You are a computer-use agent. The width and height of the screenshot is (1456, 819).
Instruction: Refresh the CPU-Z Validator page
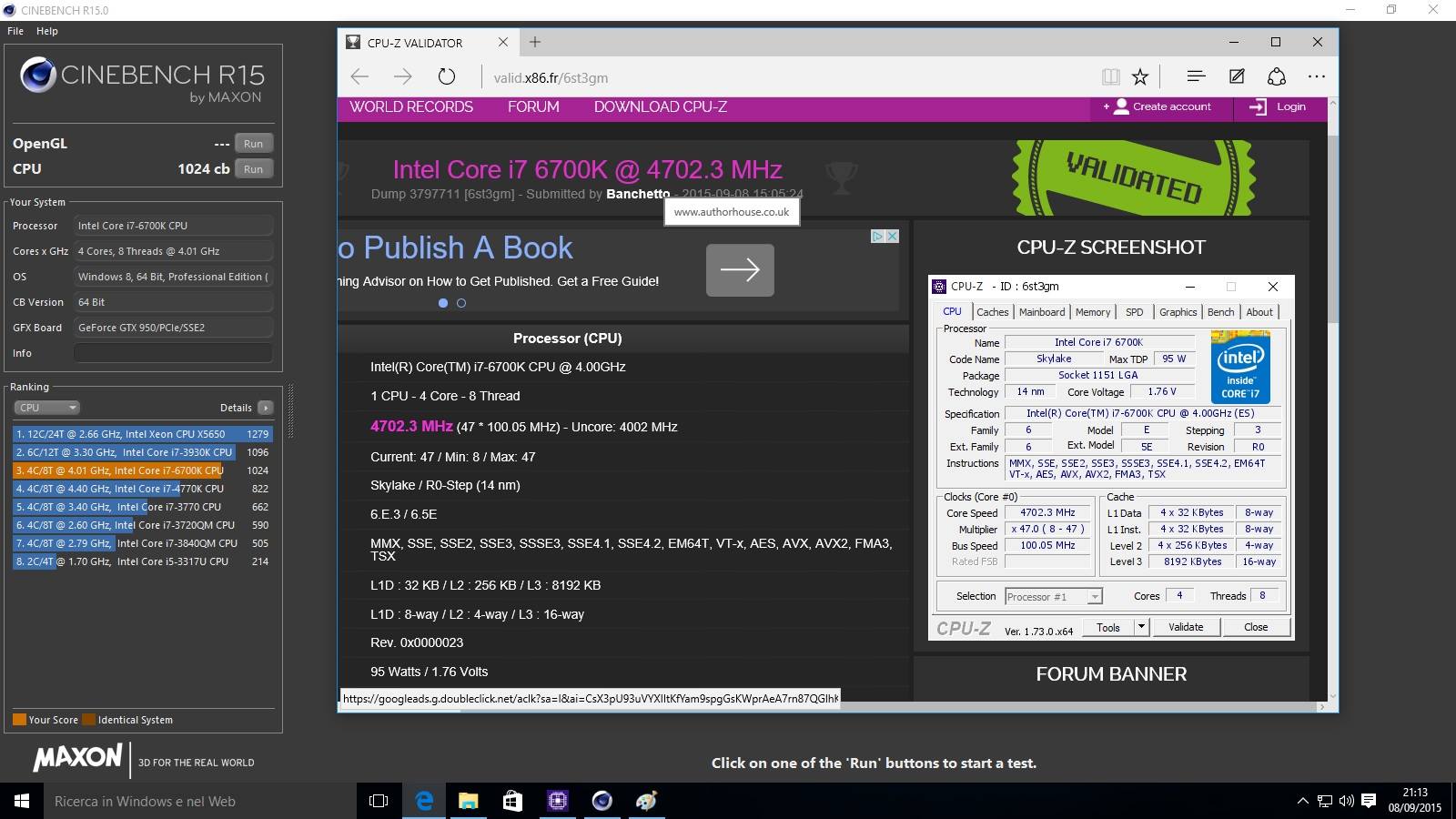coord(446,77)
